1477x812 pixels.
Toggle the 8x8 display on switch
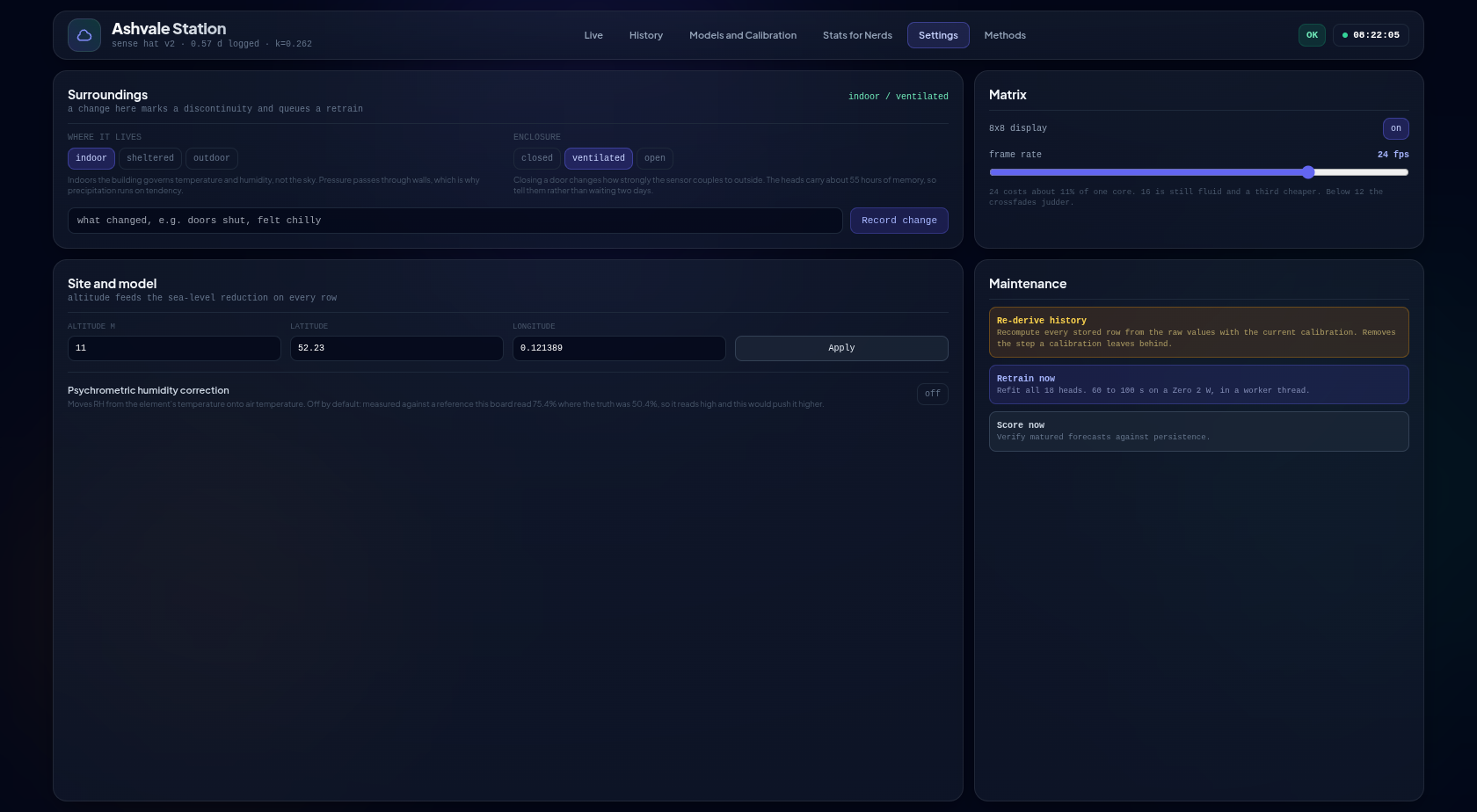point(1396,128)
